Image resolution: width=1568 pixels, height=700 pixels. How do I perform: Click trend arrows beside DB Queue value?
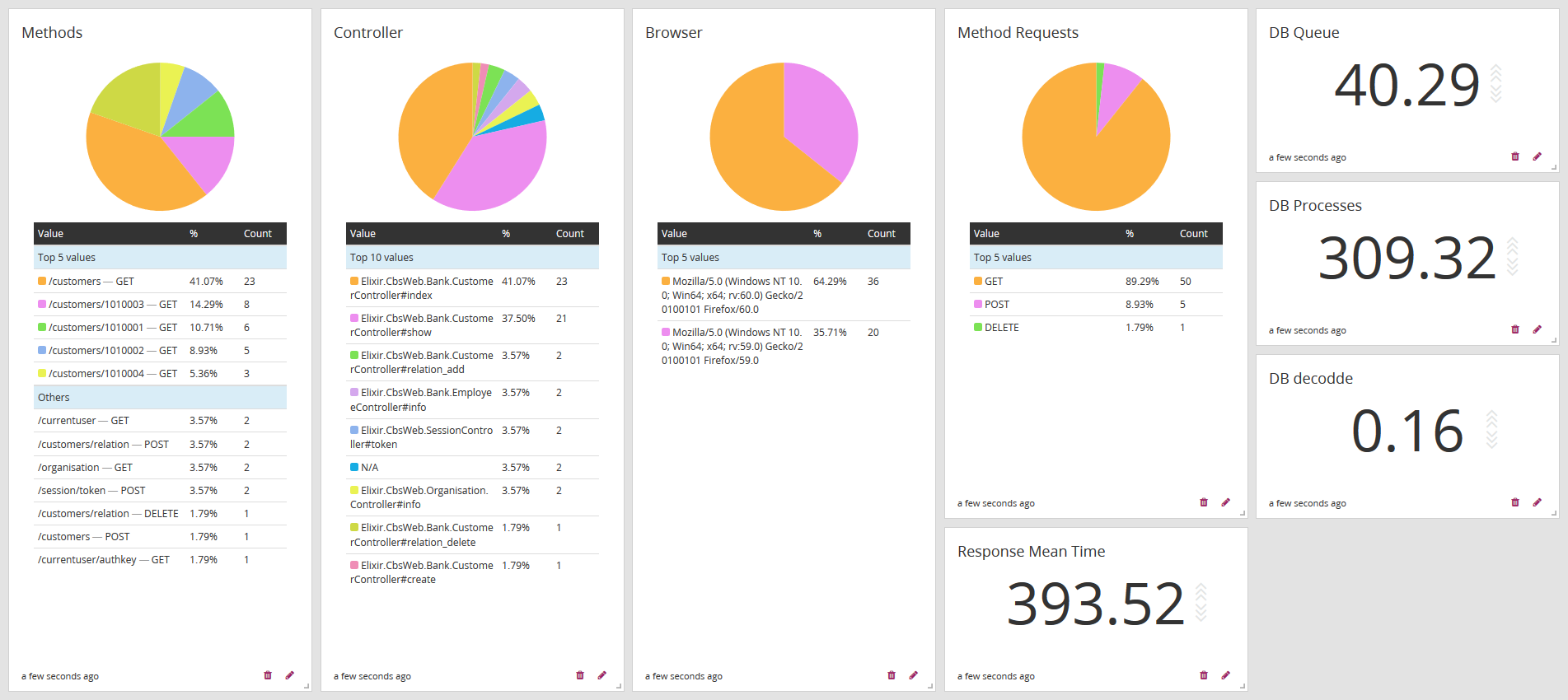pyautogui.click(x=1496, y=84)
